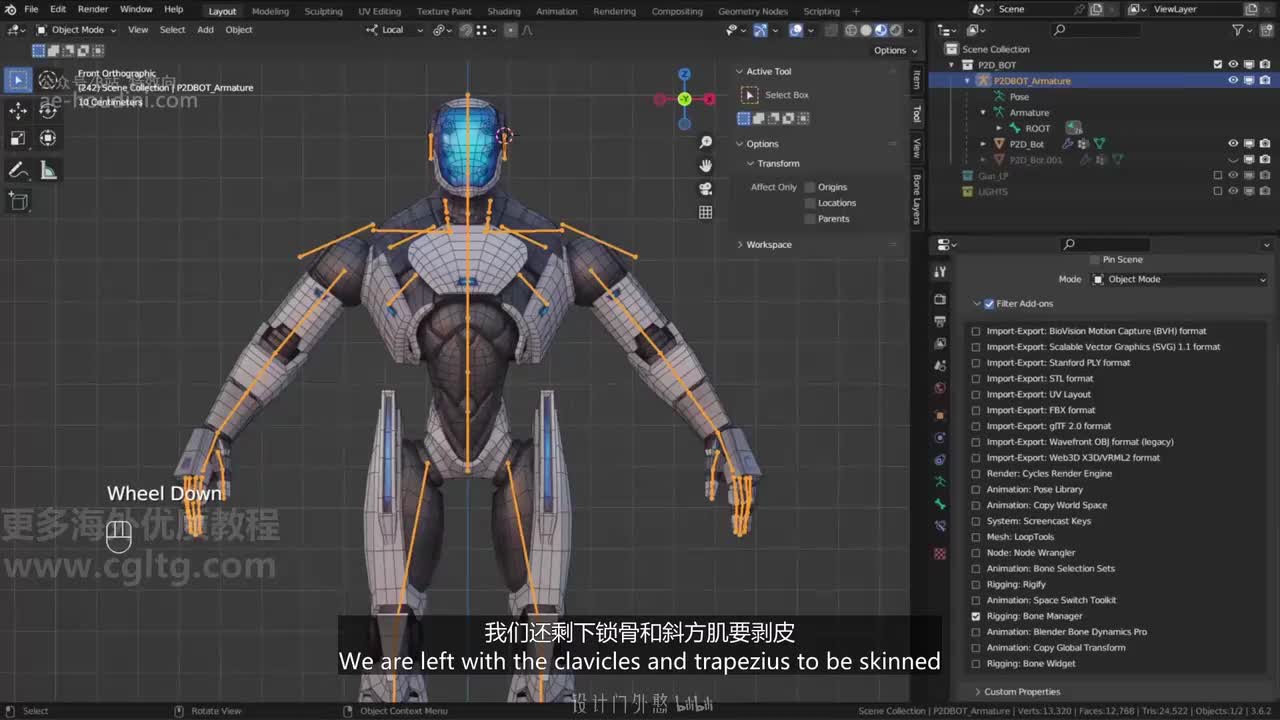This screenshot has height=720, width=1280.
Task: Click the Blender logo menu icon
Action: coord(11,10)
